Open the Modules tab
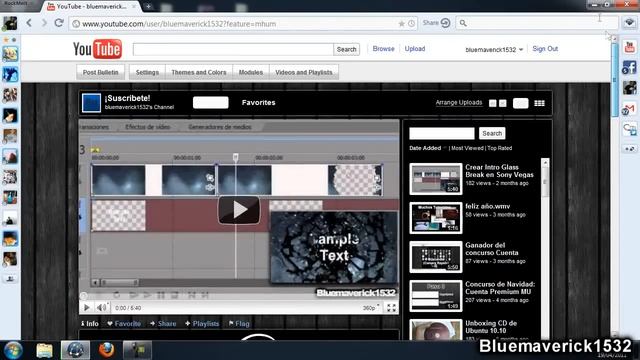The width and height of the screenshot is (640, 360). pyautogui.click(x=251, y=72)
